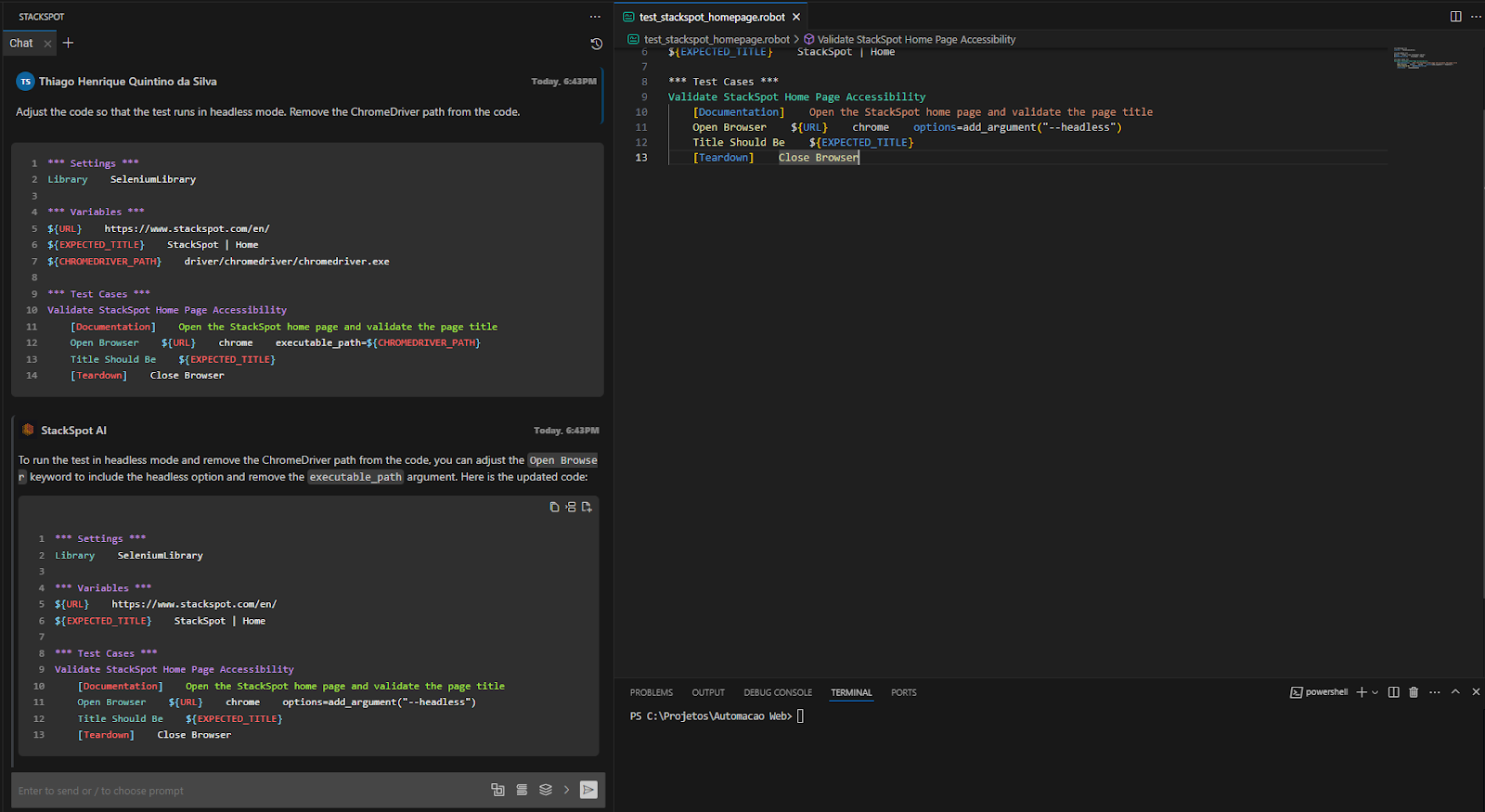Image resolution: width=1485 pixels, height=812 pixels.
Task: Expand chat input options chevron
Action: click(566, 790)
